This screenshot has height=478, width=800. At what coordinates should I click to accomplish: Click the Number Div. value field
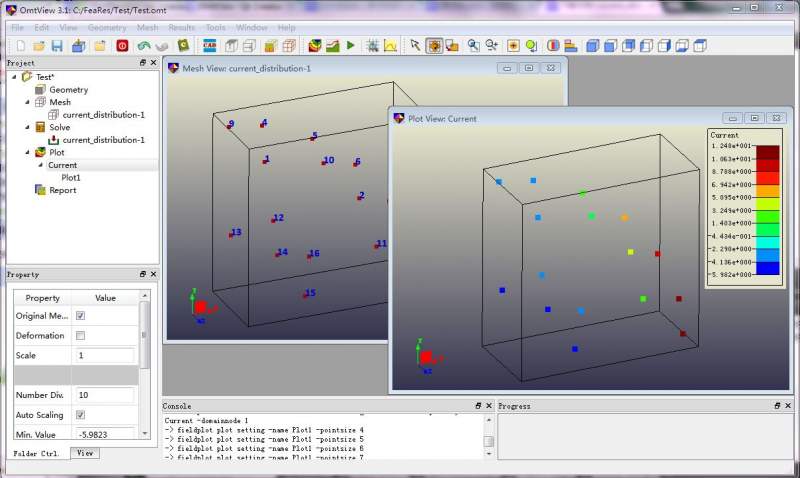click(x=105, y=395)
